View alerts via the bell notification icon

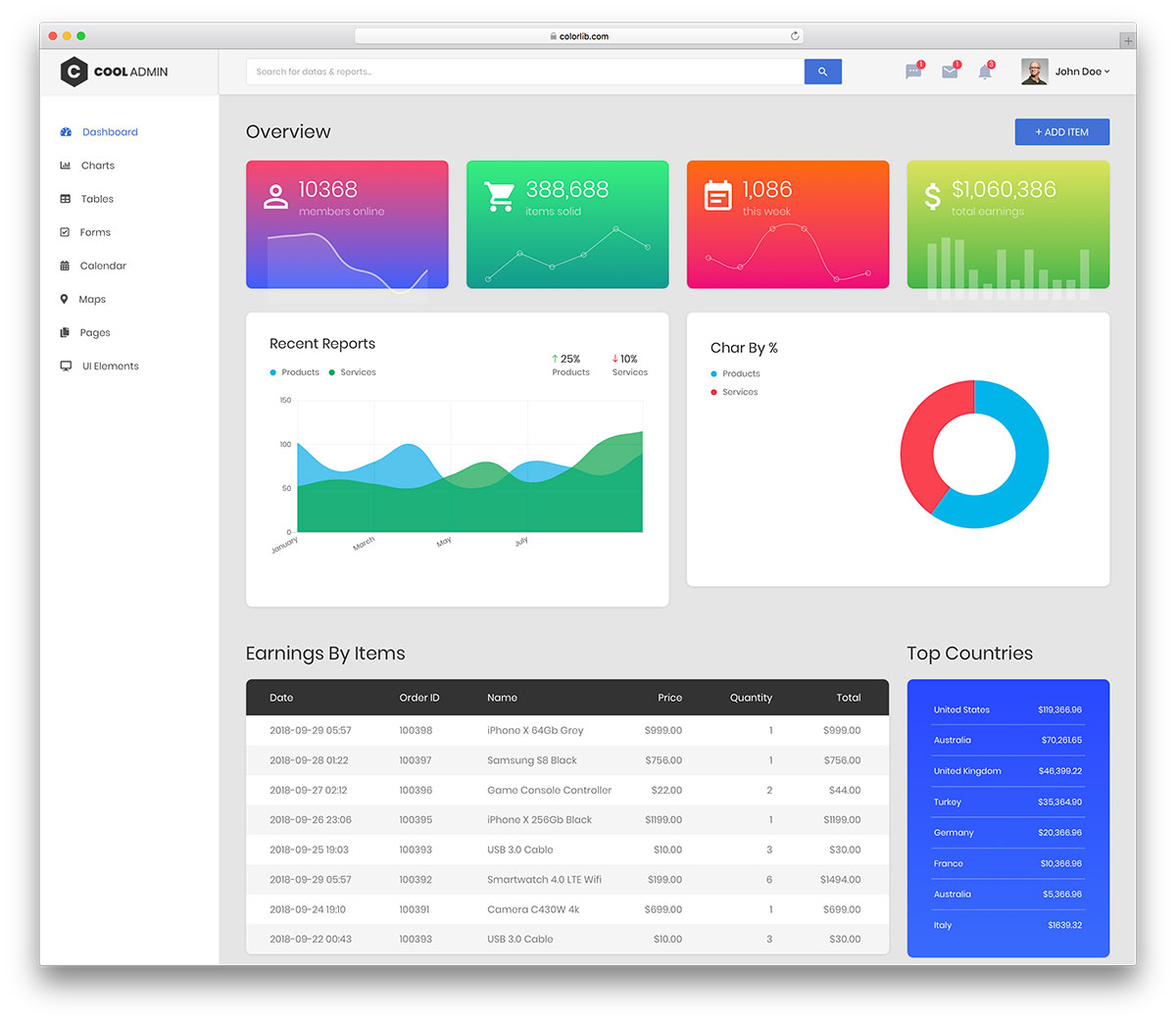pyautogui.click(x=985, y=71)
